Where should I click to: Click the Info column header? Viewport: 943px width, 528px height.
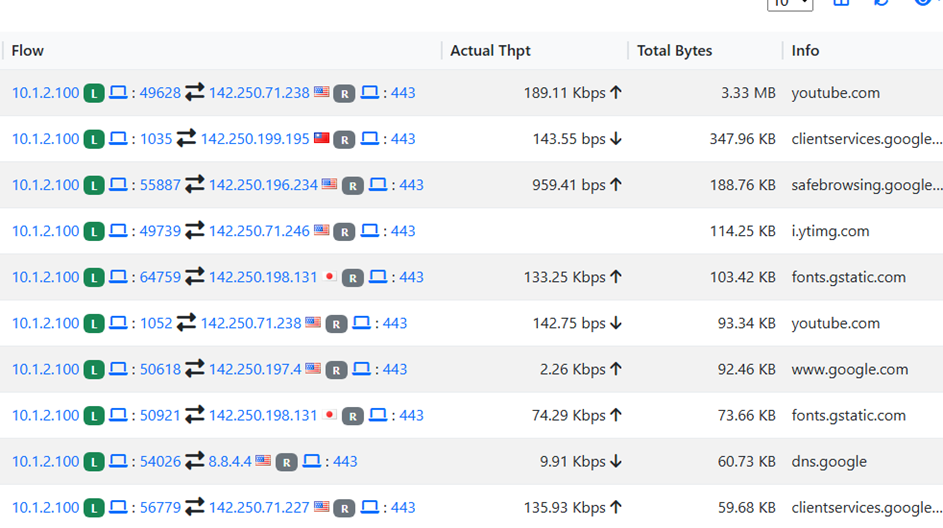[805, 50]
